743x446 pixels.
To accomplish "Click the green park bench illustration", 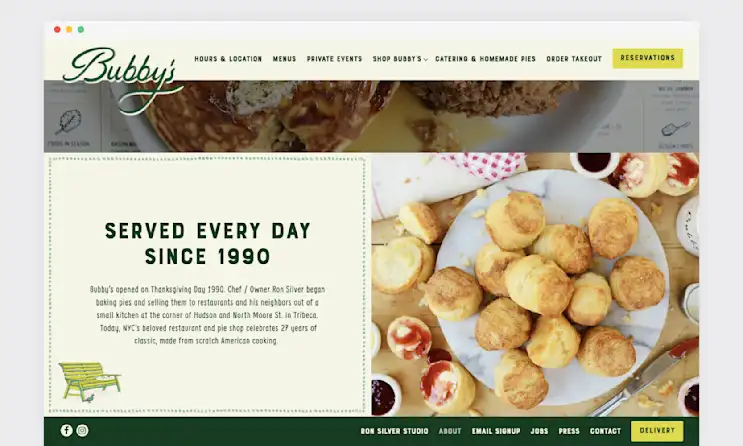I will pos(90,382).
